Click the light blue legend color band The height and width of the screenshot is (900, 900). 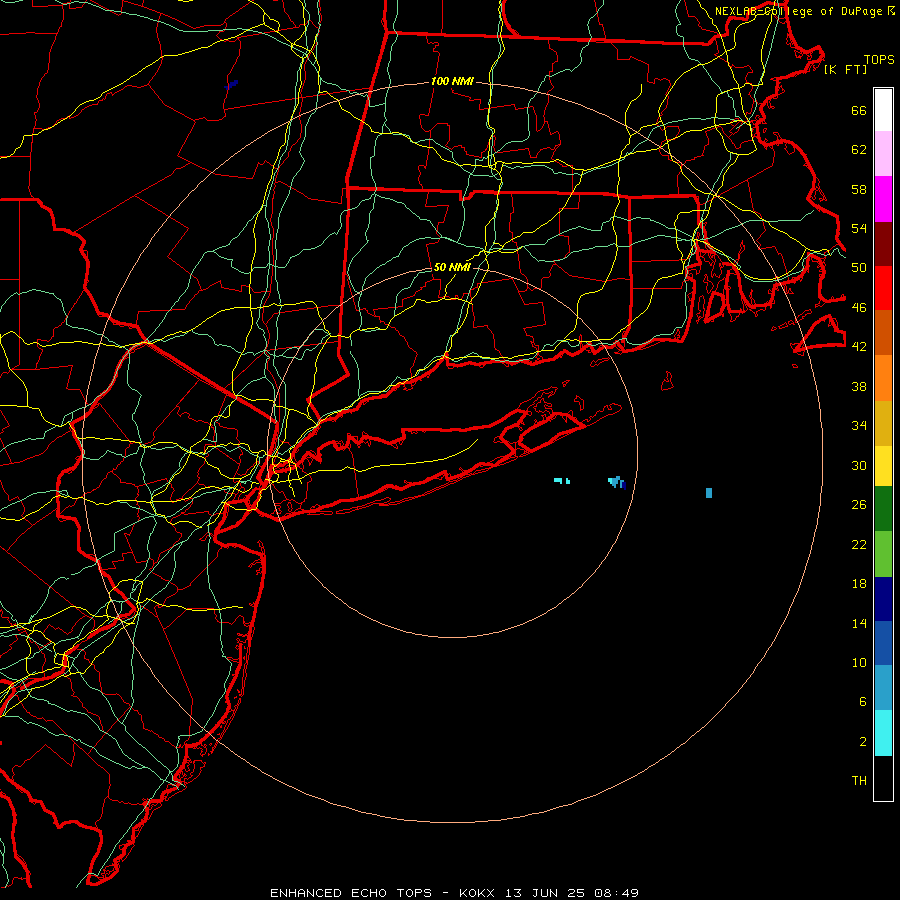pyautogui.click(x=883, y=688)
